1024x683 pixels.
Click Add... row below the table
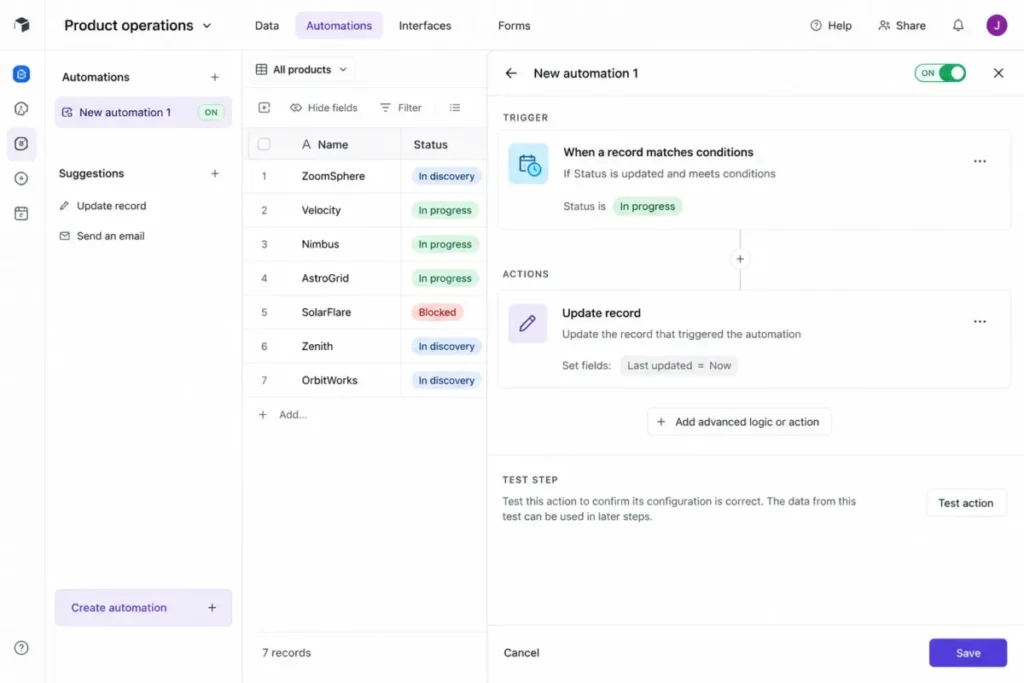[x=283, y=414]
